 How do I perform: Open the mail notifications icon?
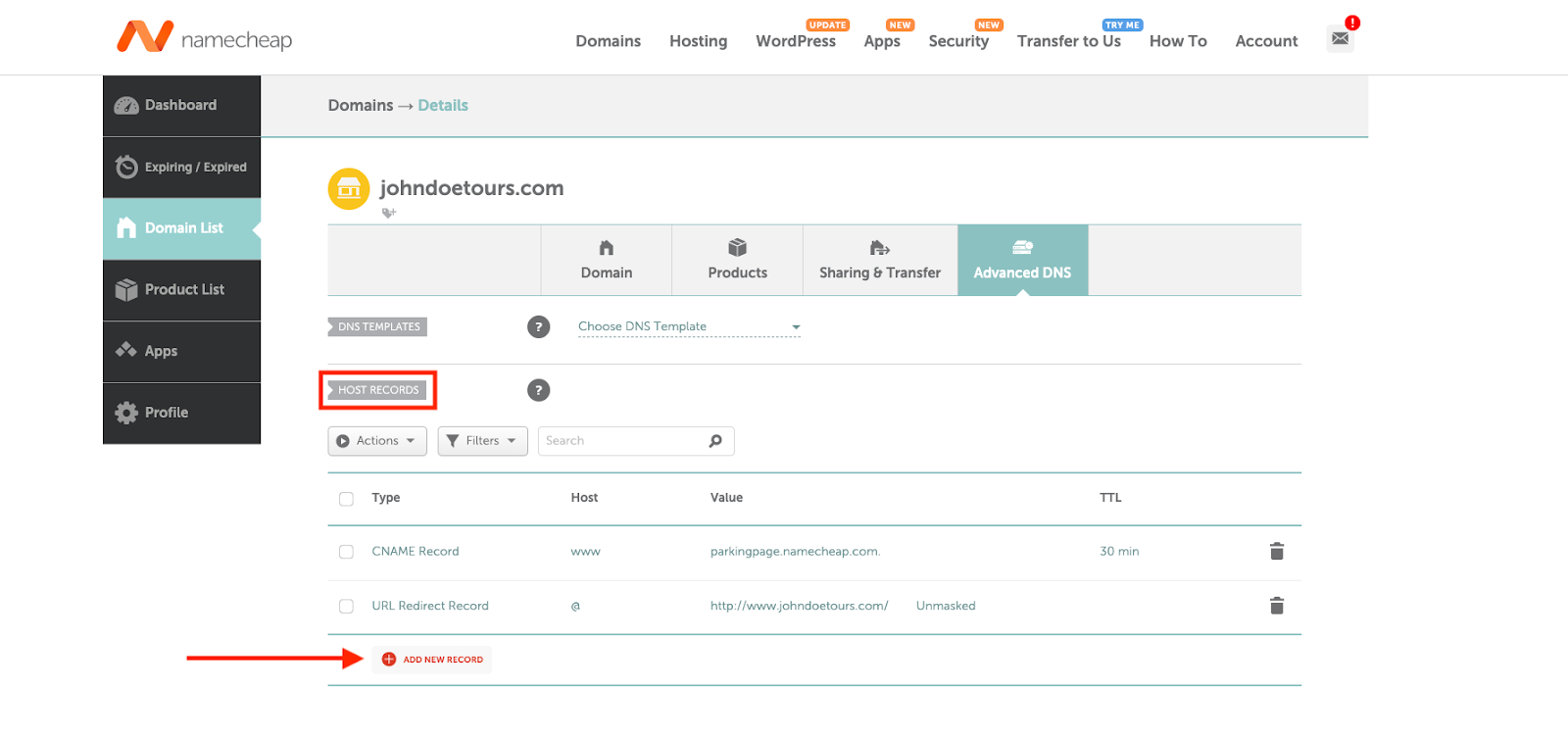[1340, 38]
